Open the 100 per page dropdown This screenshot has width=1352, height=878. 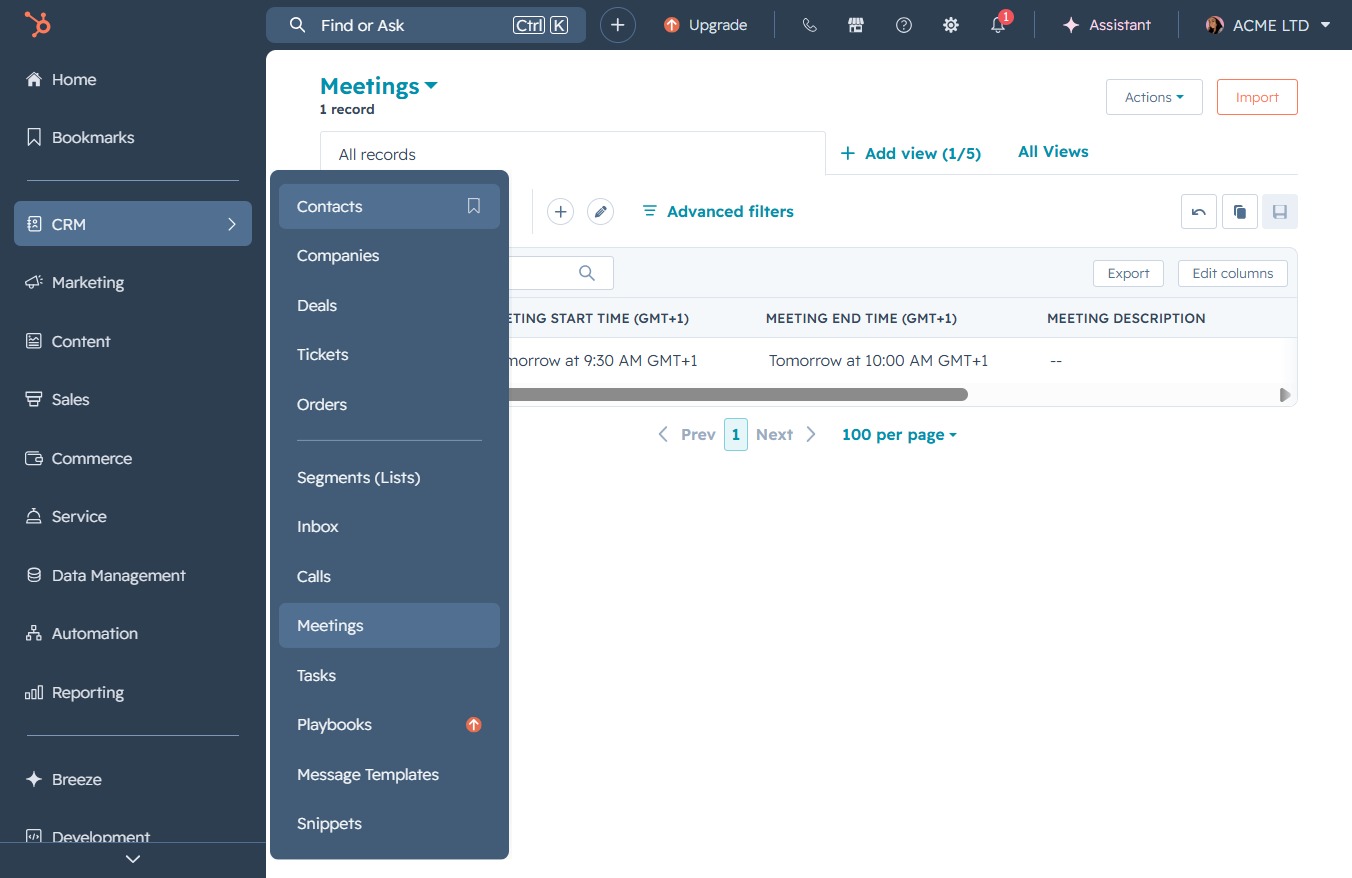(x=899, y=434)
